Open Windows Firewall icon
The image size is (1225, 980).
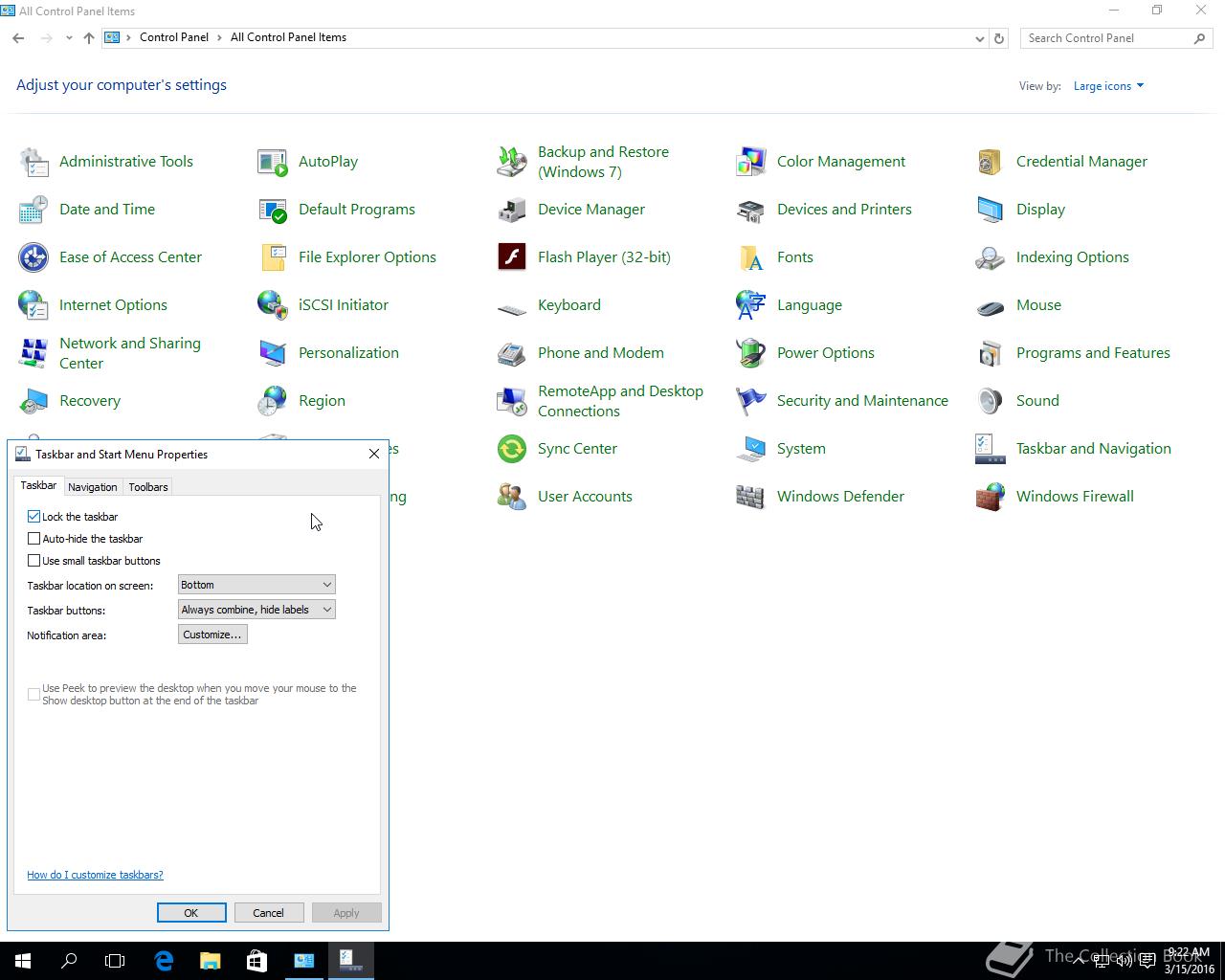[x=991, y=497]
